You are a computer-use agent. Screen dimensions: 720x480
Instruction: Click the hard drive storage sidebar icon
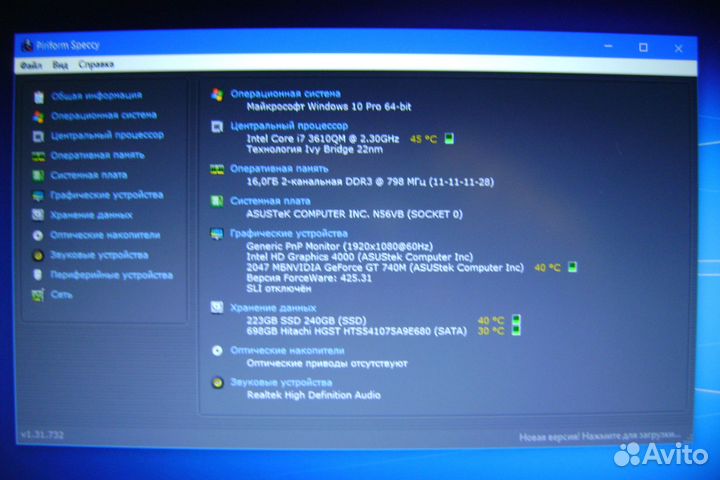(x=38, y=215)
